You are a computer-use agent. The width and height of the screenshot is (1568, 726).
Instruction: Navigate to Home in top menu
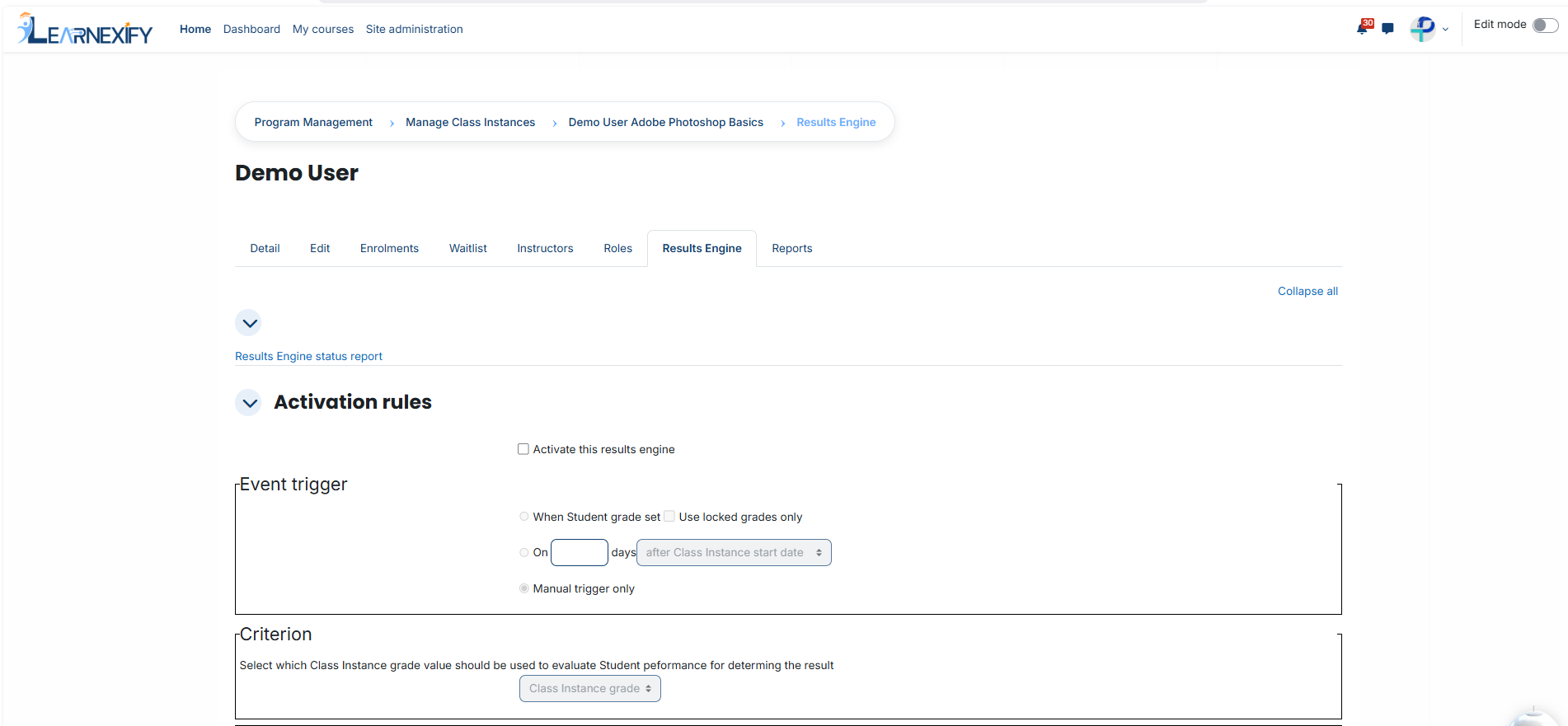(195, 29)
